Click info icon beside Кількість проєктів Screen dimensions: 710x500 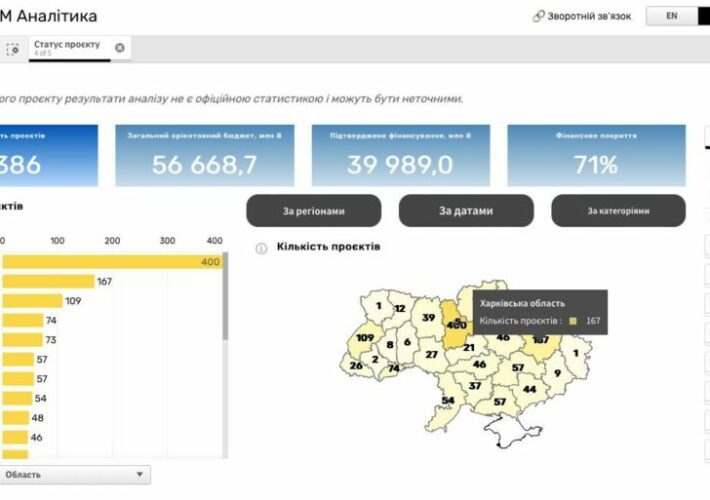261,247
